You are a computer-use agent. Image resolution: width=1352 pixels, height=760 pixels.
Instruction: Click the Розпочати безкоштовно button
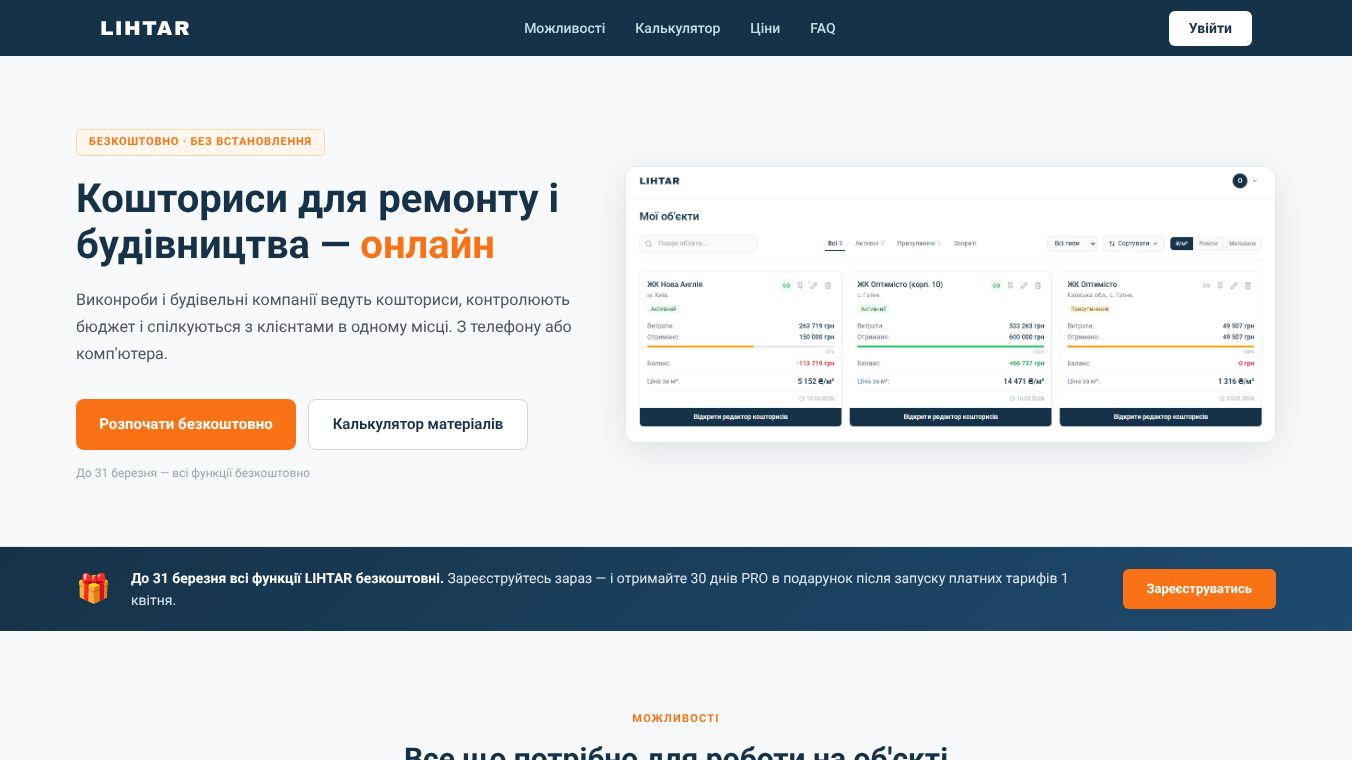click(x=186, y=424)
